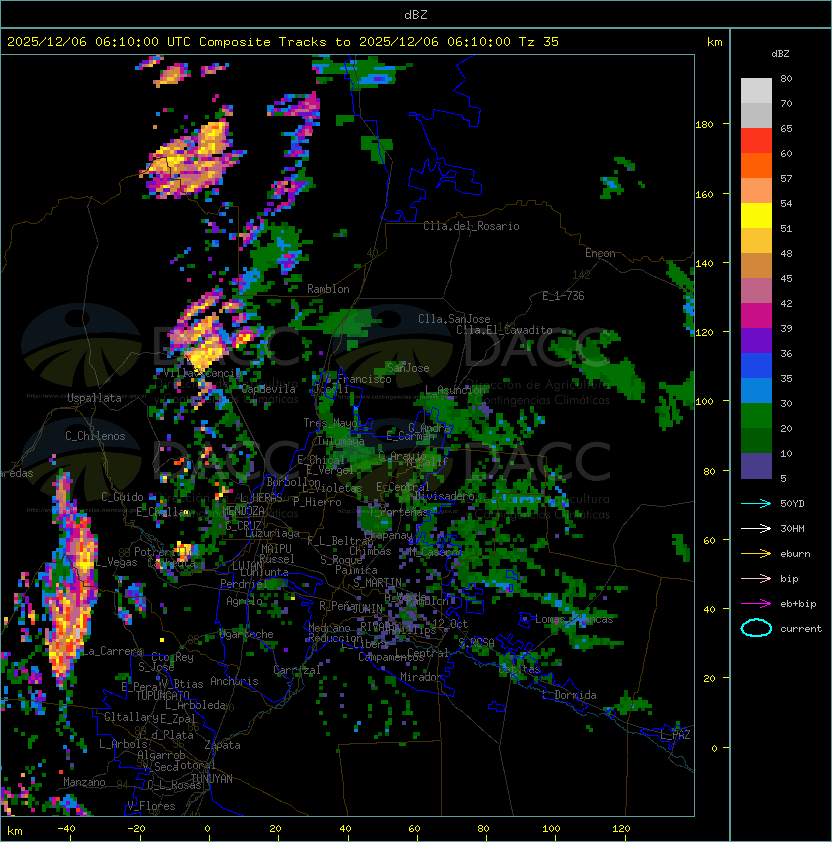The height and width of the screenshot is (842, 832).
Task: Click the light blue 30-35 dBZ swatch
Action: tap(756, 390)
